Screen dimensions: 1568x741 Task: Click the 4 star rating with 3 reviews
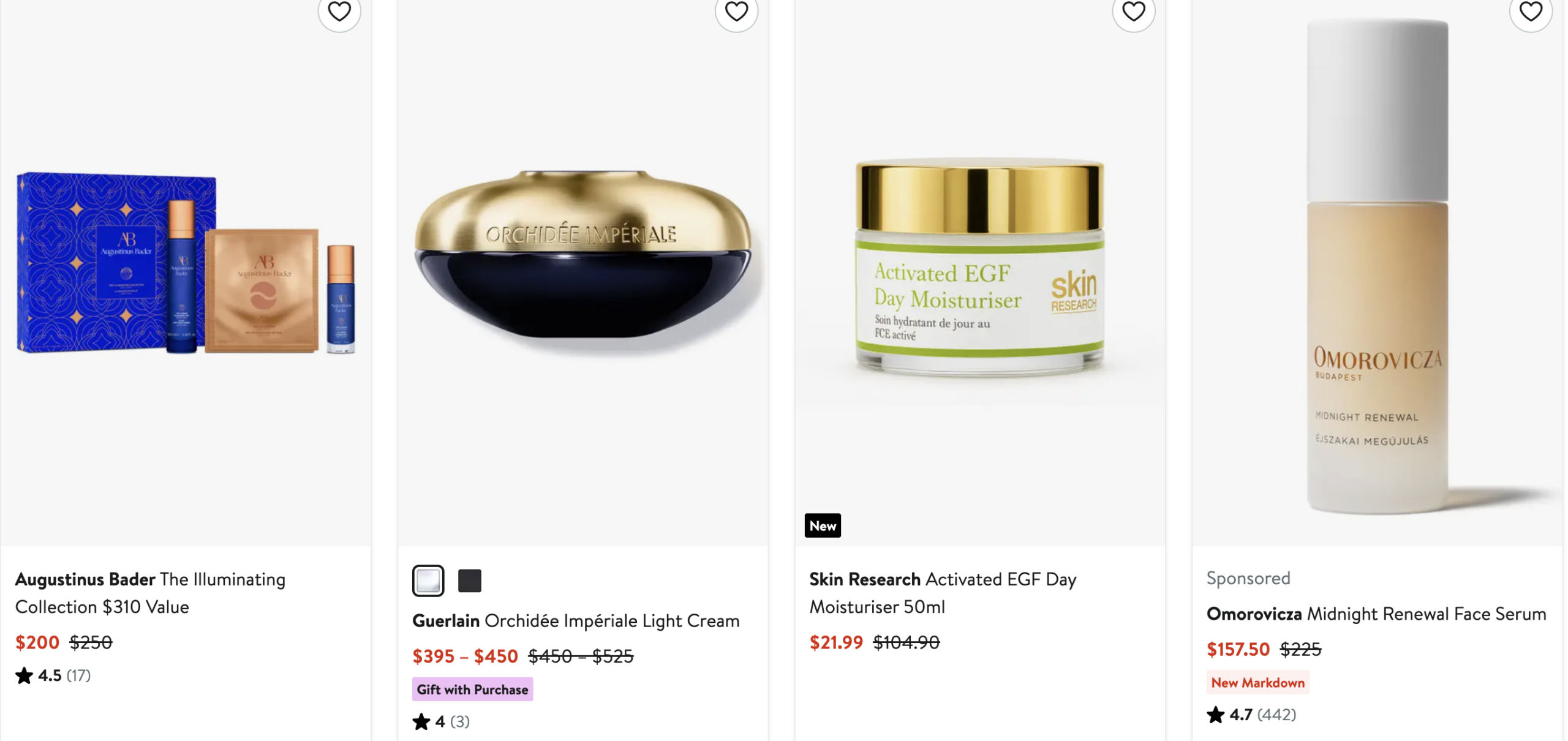coord(441,721)
